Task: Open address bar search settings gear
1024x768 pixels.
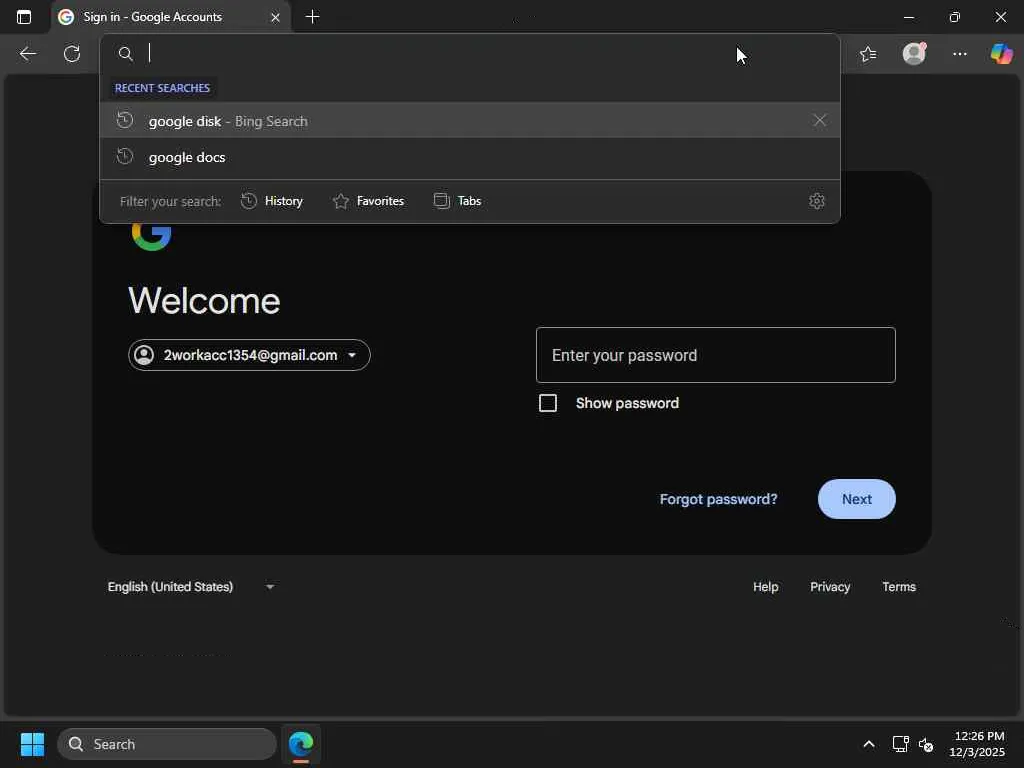Action: 816,201
